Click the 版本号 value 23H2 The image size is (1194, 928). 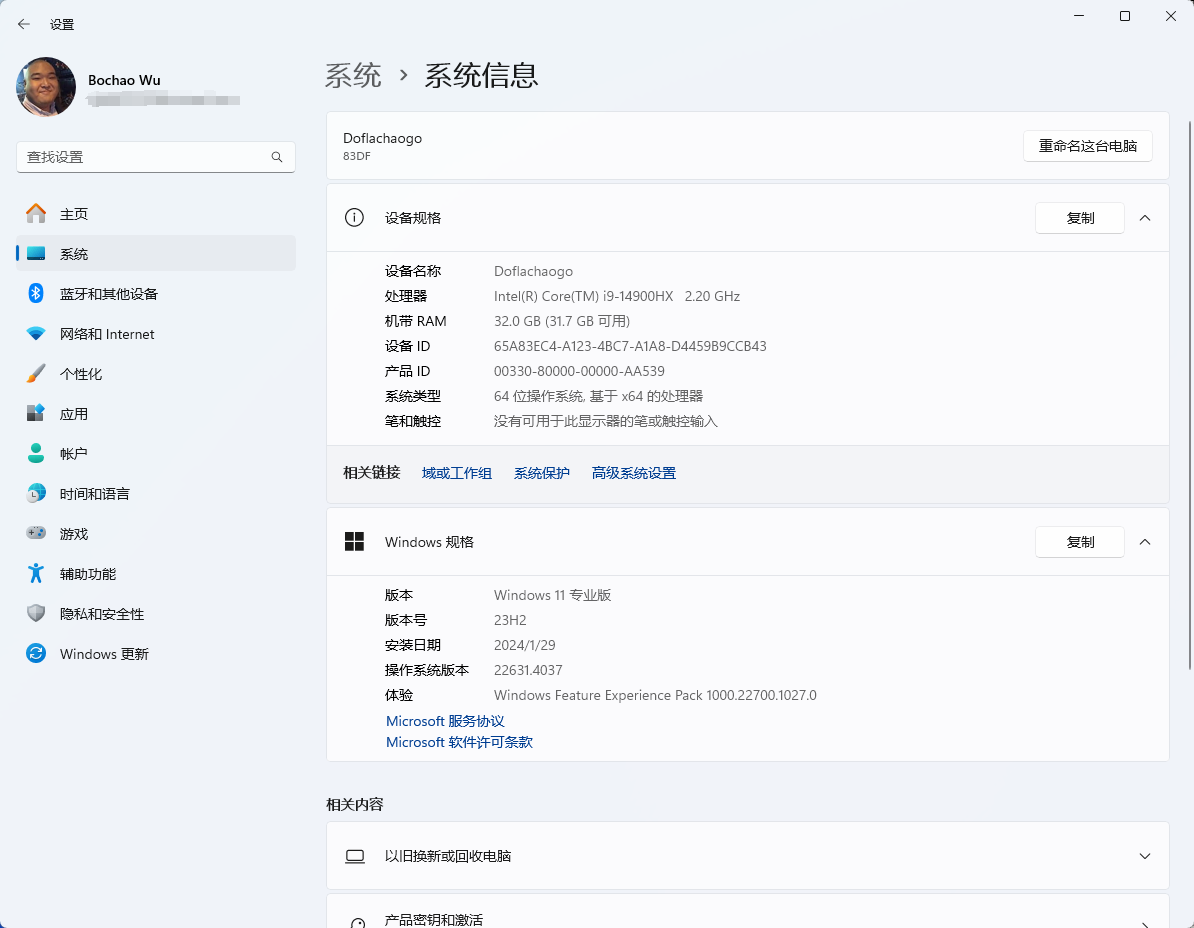(x=510, y=620)
